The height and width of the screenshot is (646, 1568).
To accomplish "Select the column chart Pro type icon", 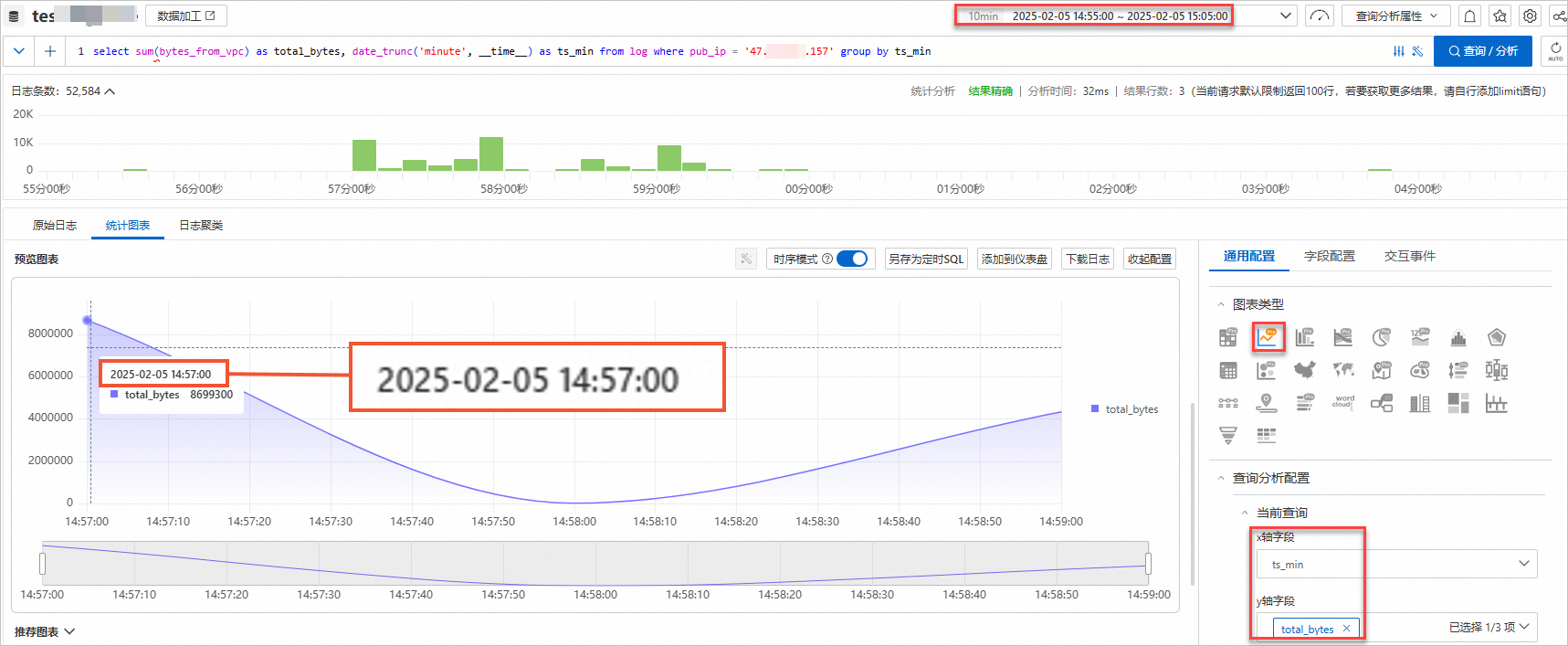I will click(1305, 337).
